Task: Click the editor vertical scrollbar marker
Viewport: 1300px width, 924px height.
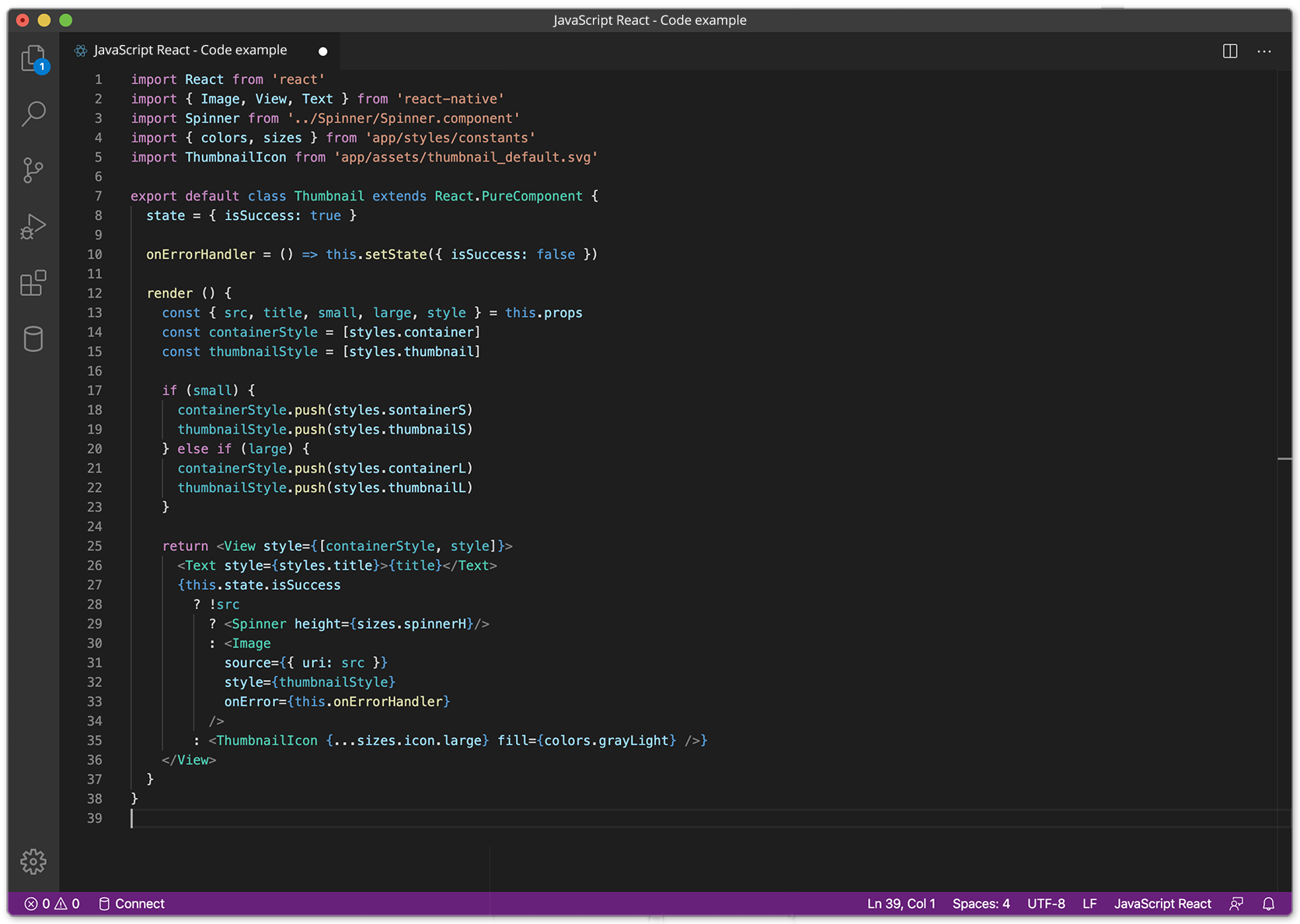Action: pyautogui.click(x=1284, y=460)
